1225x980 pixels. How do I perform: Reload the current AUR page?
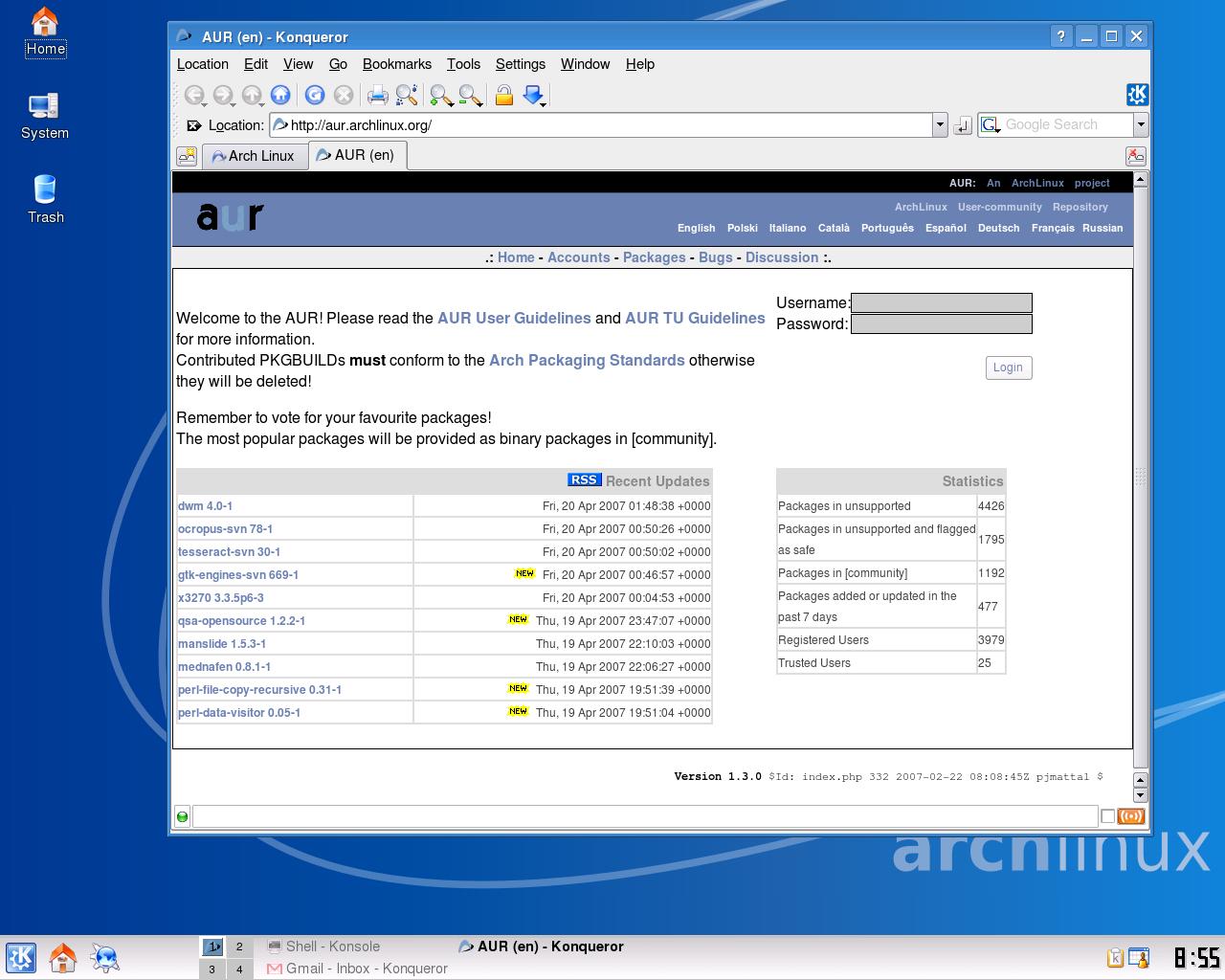coord(315,95)
